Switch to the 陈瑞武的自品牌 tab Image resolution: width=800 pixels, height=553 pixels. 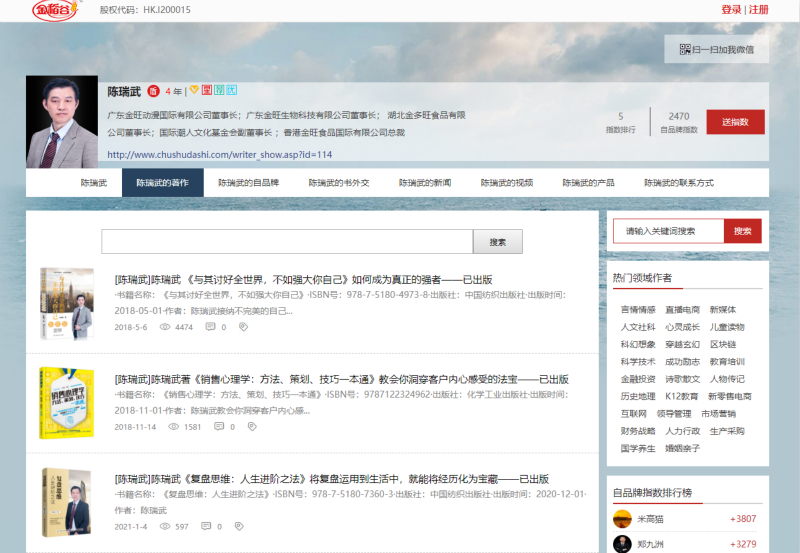(x=248, y=183)
